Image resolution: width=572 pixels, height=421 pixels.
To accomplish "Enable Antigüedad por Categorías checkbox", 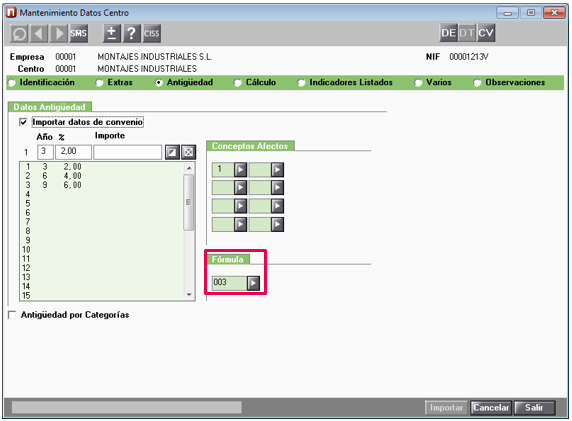I will click(x=12, y=315).
